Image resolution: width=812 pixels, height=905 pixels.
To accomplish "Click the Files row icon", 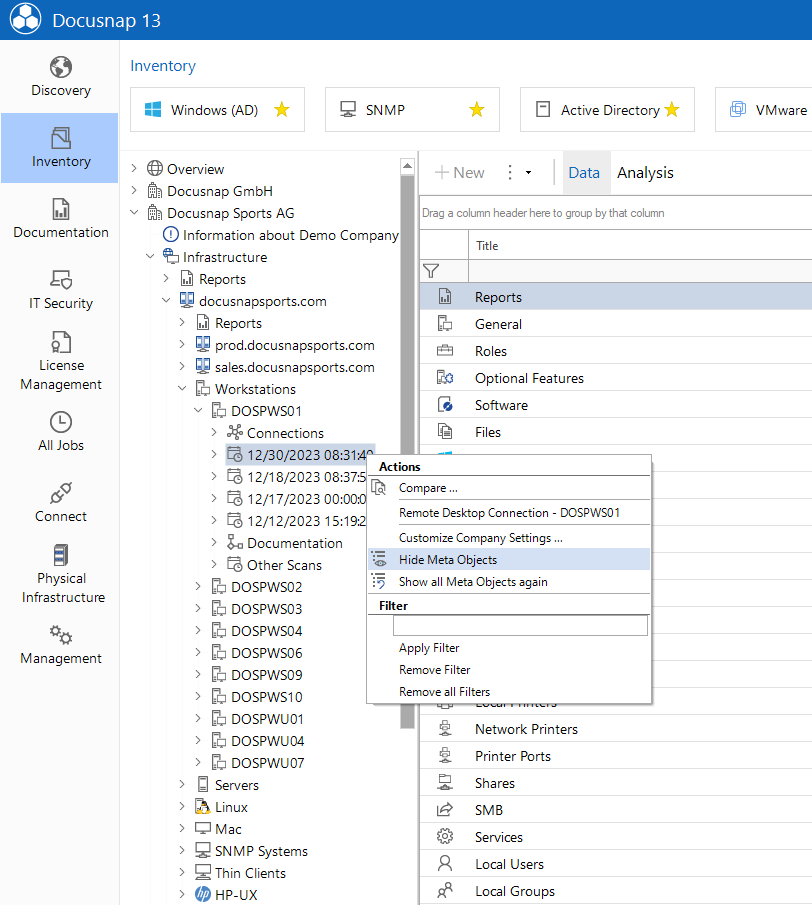I will click(444, 431).
